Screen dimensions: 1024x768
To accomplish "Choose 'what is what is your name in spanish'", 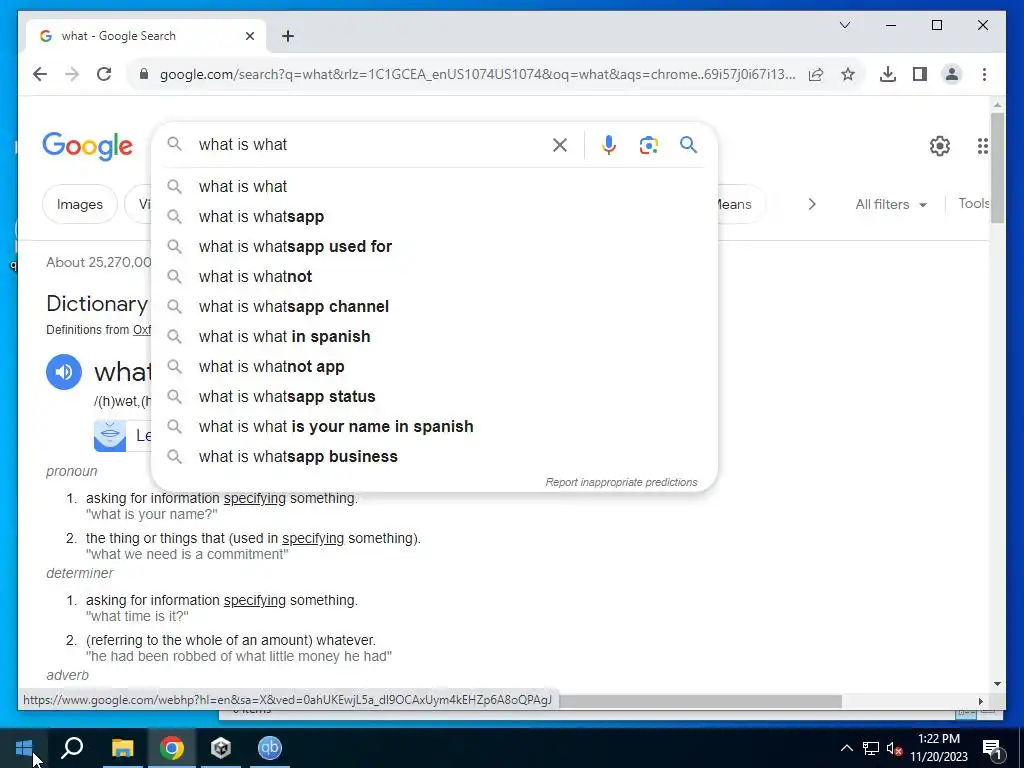I will coord(434,426).
